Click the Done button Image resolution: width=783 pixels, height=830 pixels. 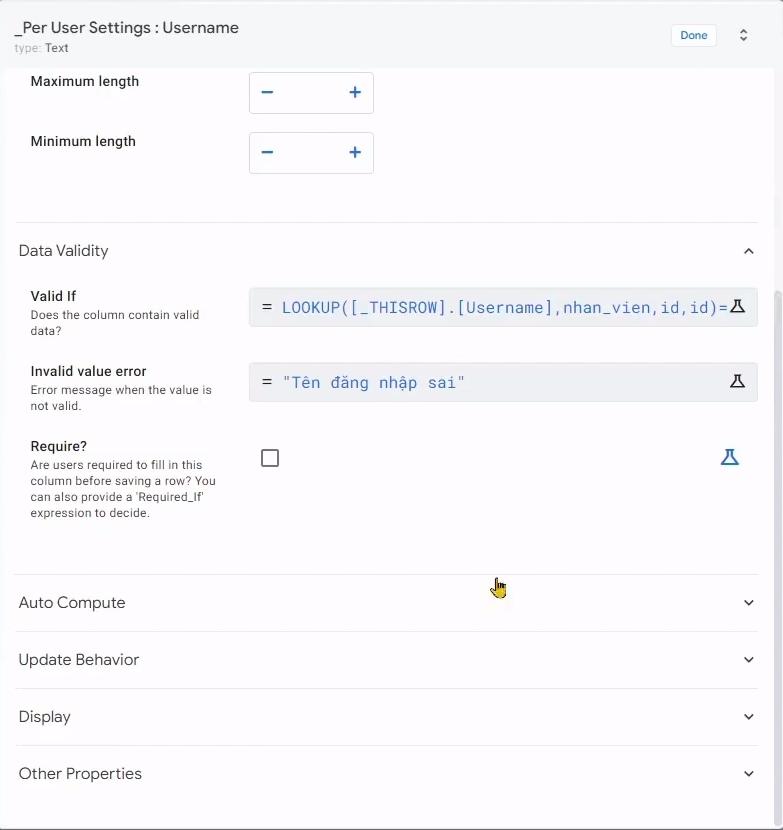coord(693,35)
